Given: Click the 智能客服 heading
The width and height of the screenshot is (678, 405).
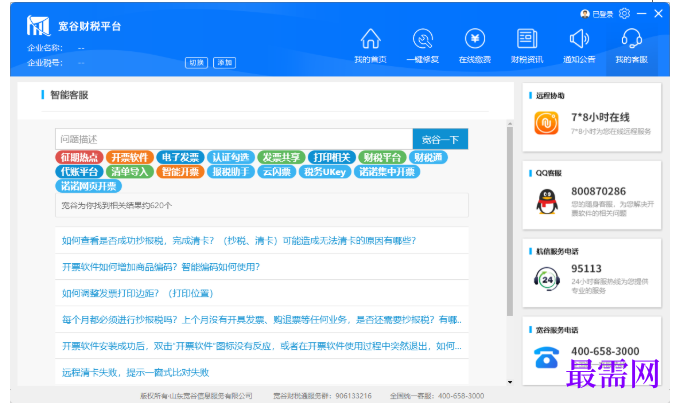Looking at the screenshot, I should (x=69, y=95).
